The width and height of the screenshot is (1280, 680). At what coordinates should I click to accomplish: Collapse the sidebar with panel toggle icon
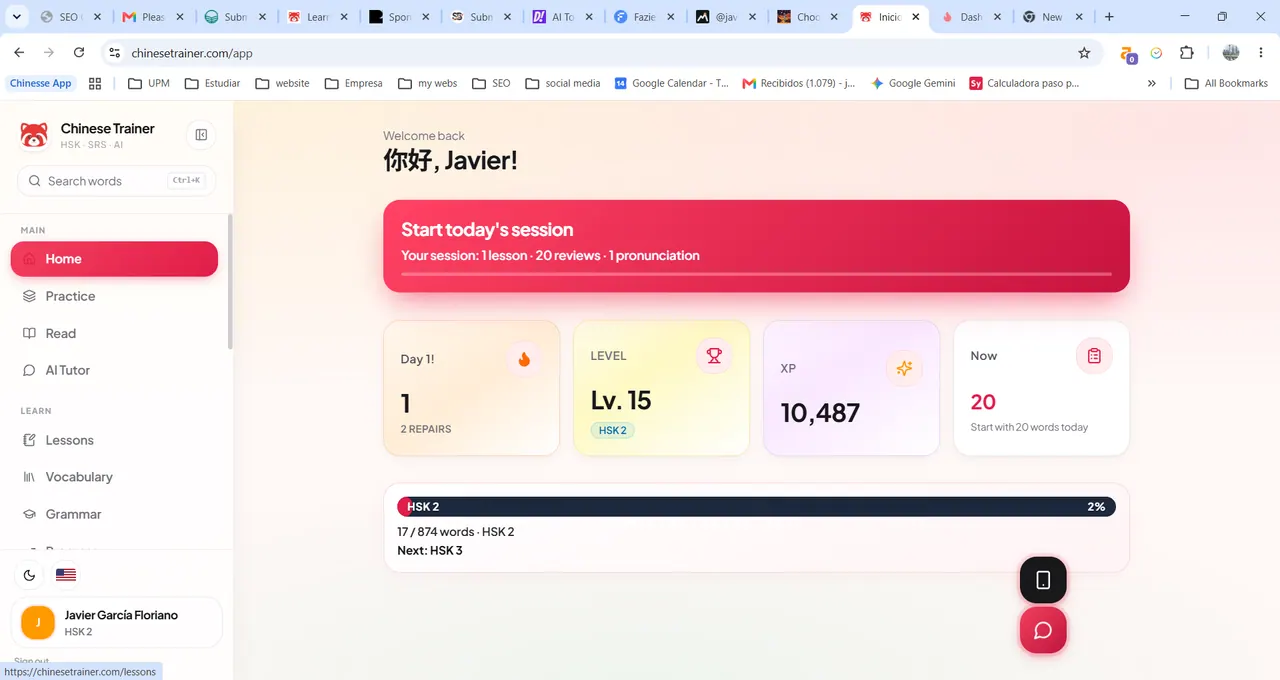(201, 135)
